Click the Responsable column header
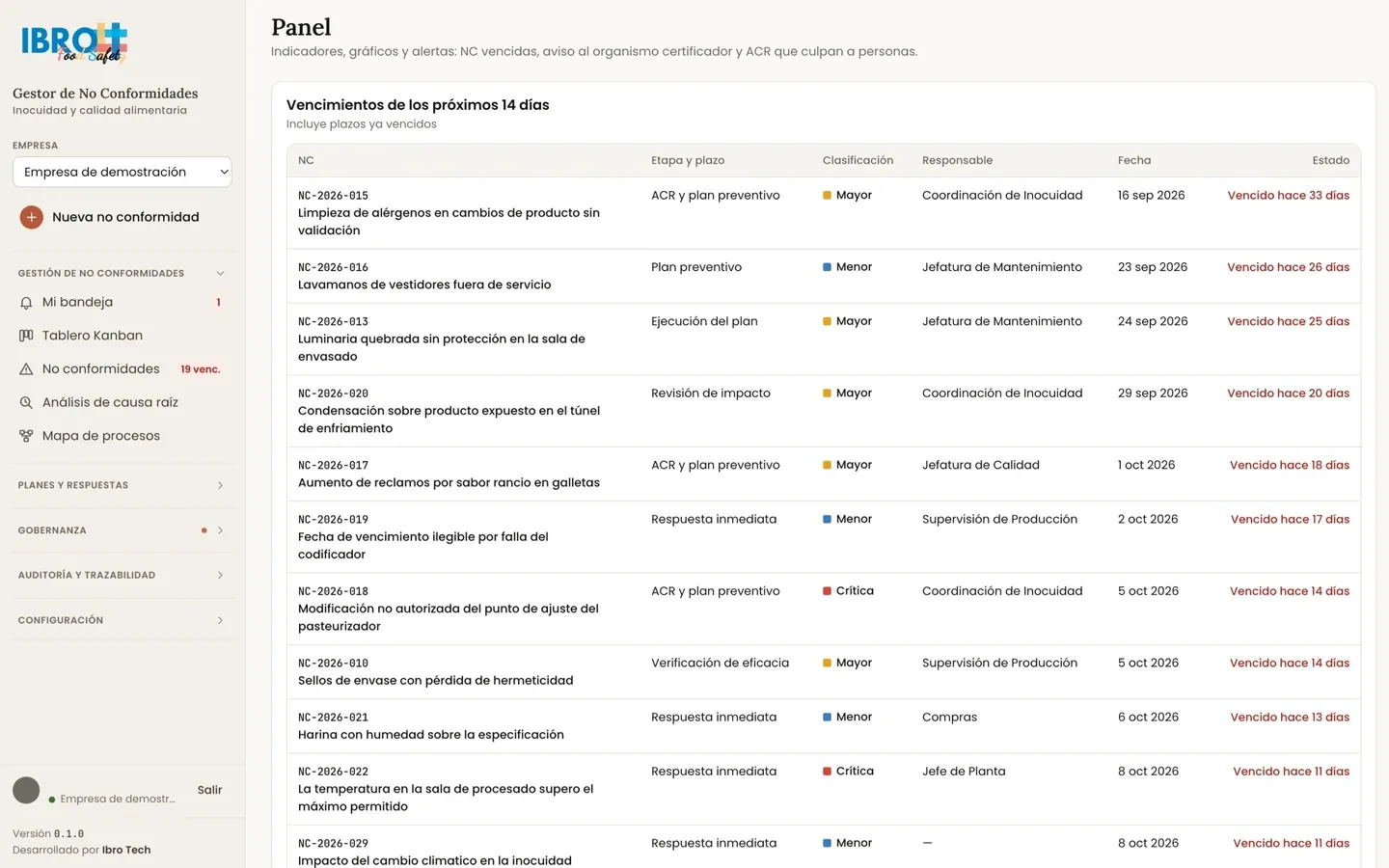1389x868 pixels. point(957,161)
